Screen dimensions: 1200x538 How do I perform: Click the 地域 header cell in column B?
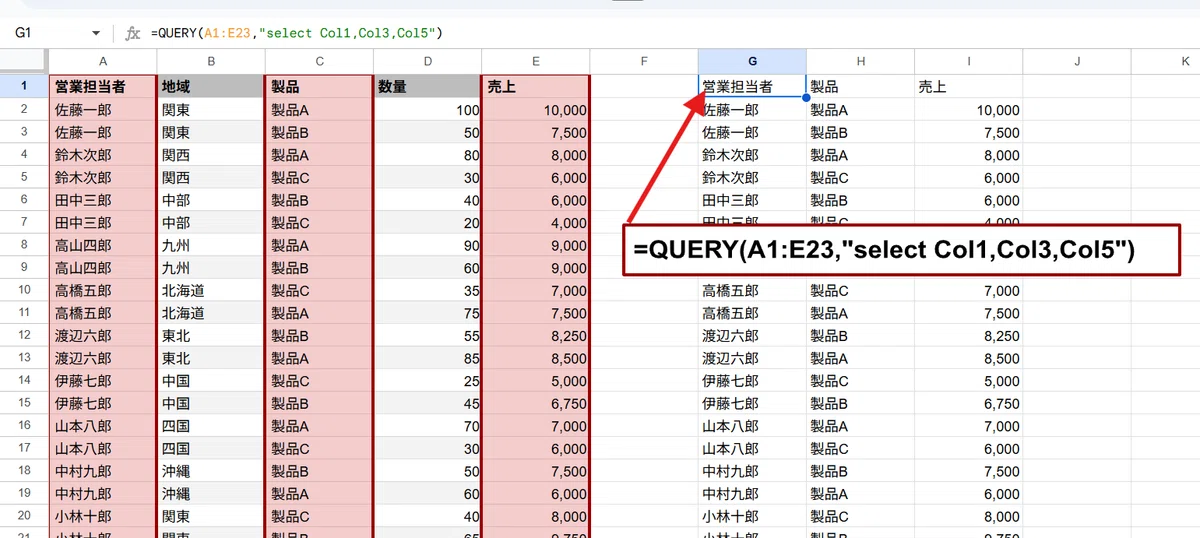pyautogui.click(x=211, y=87)
